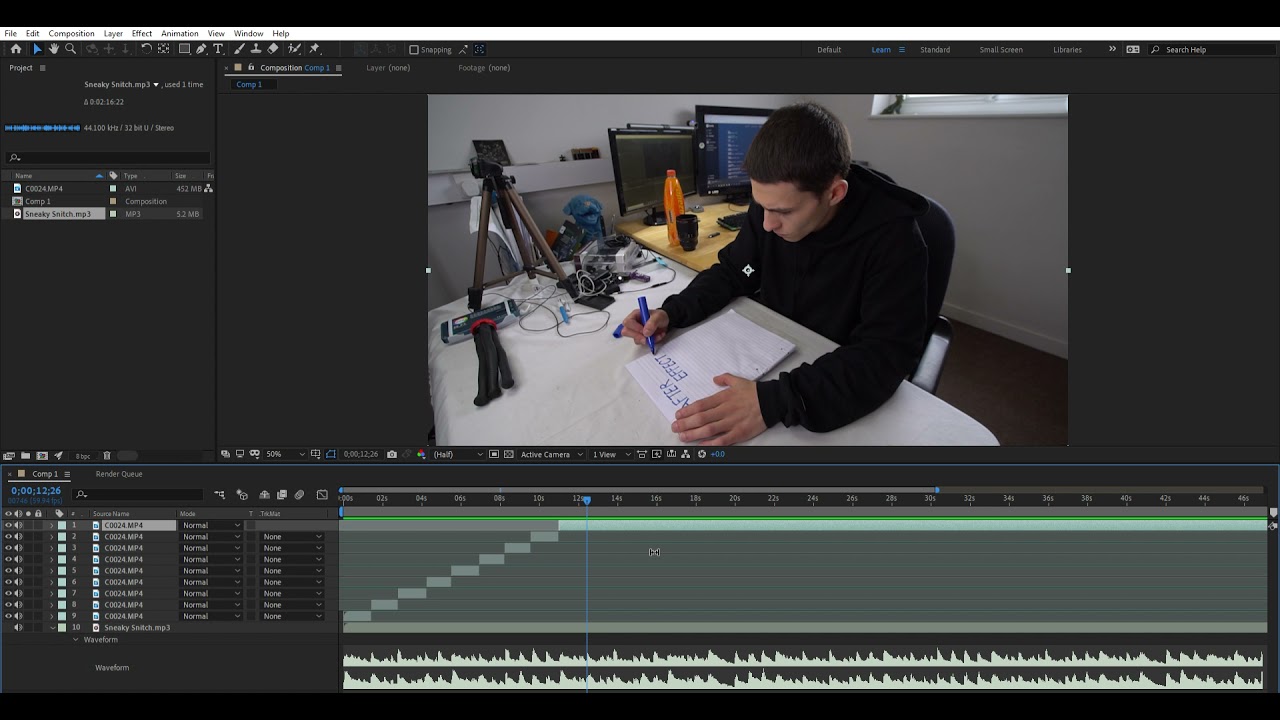The image size is (1280, 720).
Task: Click the show channel color icon in viewer
Action: [421, 454]
